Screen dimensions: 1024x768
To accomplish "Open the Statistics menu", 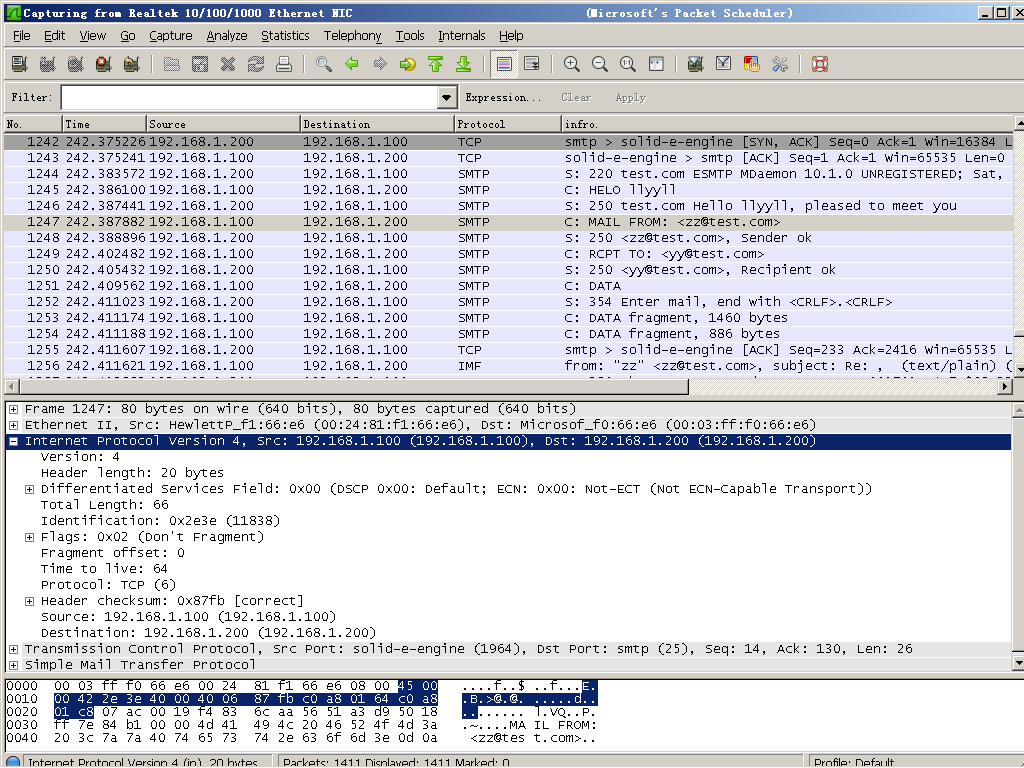I will coord(285,36).
